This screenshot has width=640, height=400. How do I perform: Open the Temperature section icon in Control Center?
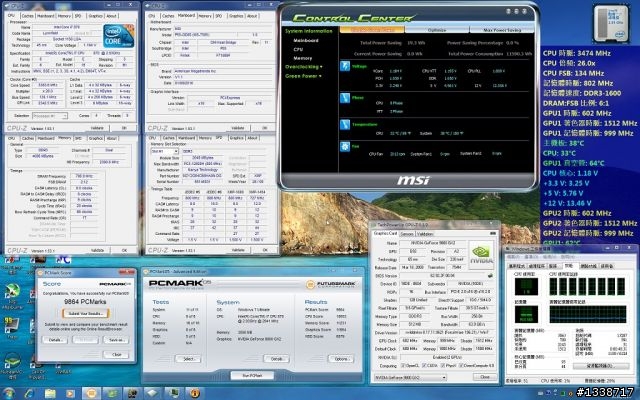point(345,124)
